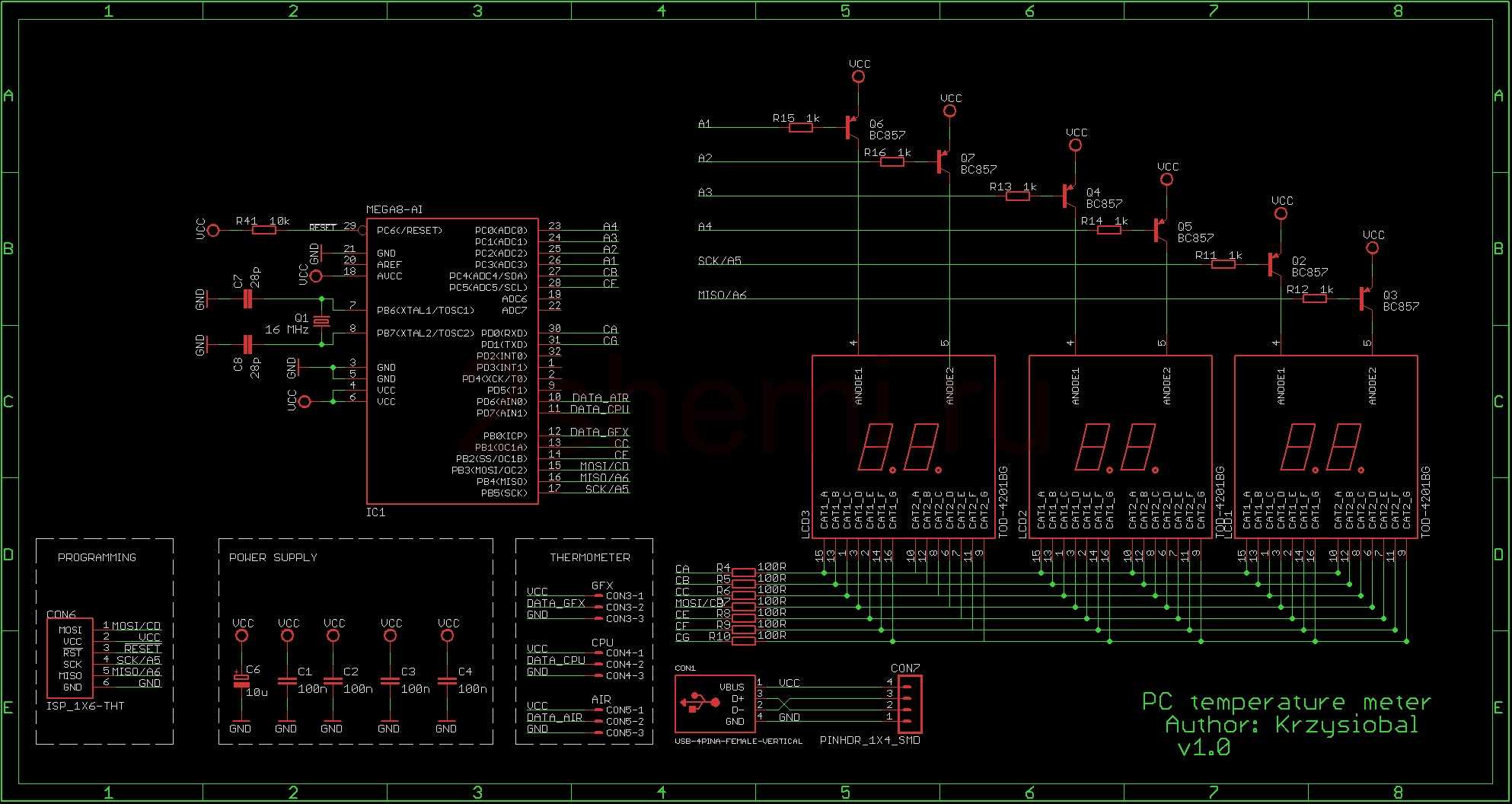Select the R15 1k resistor
This screenshot has width=1512, height=804.
click(x=800, y=128)
